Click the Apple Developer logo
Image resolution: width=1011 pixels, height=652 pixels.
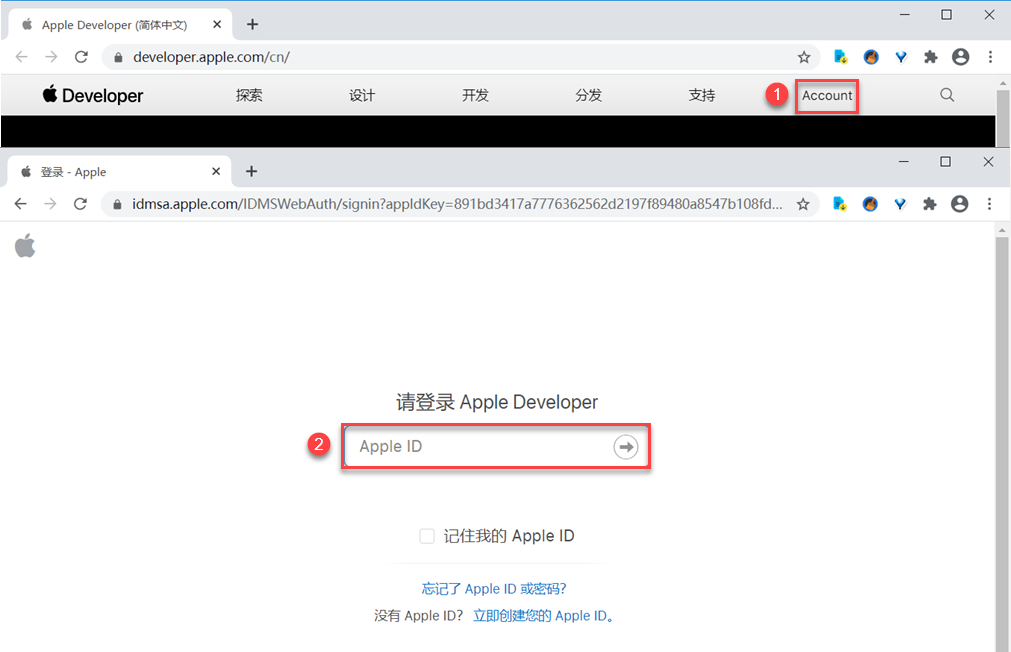click(x=93, y=95)
